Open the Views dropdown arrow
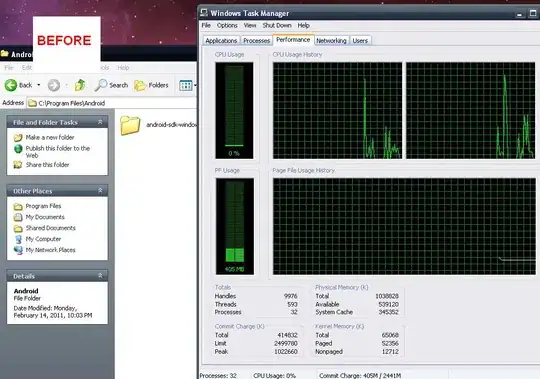 (x=195, y=85)
